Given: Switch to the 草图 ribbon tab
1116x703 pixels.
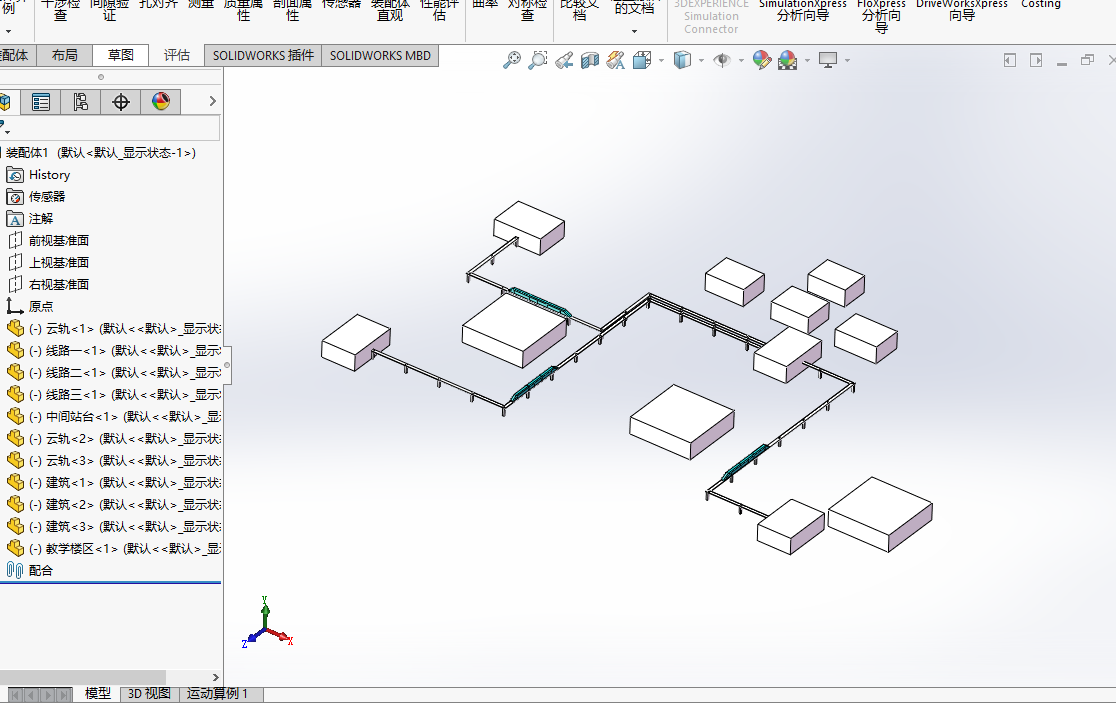Looking at the screenshot, I should coord(121,56).
